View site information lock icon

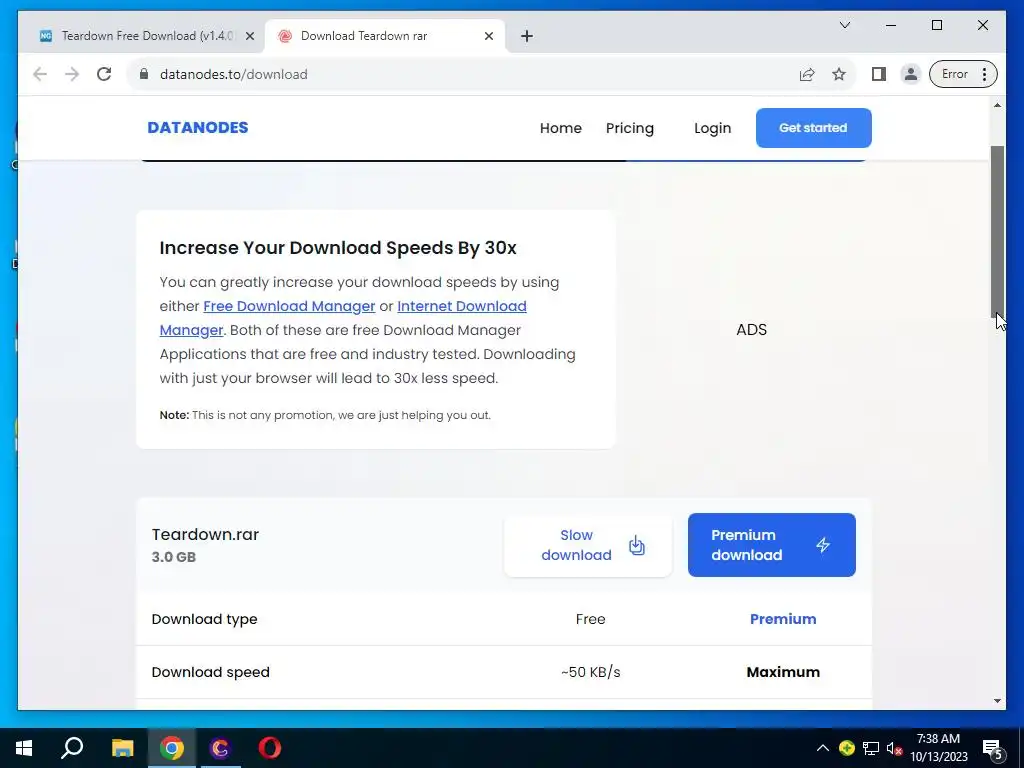[144, 74]
